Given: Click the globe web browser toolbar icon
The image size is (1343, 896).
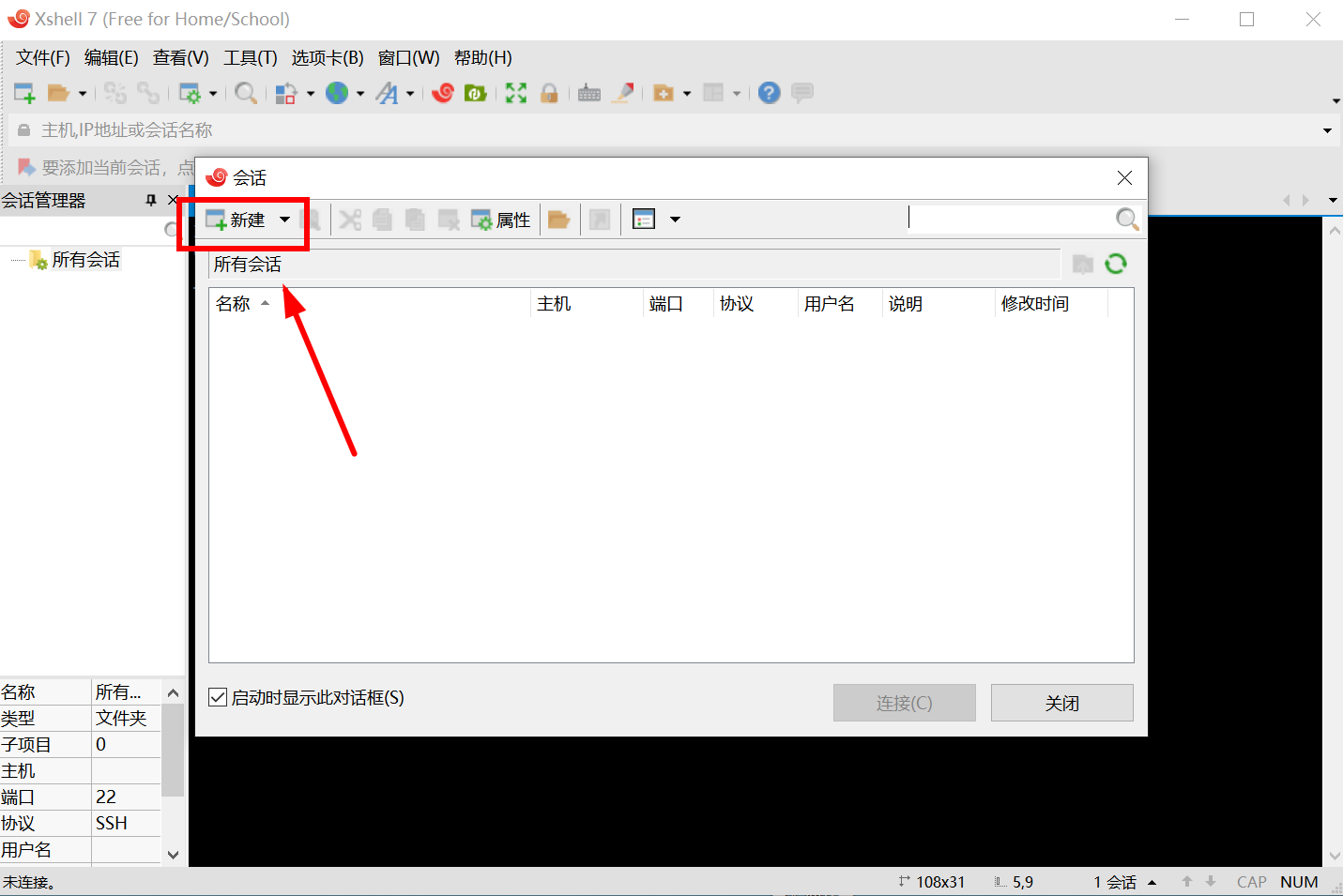Looking at the screenshot, I should (x=337, y=93).
